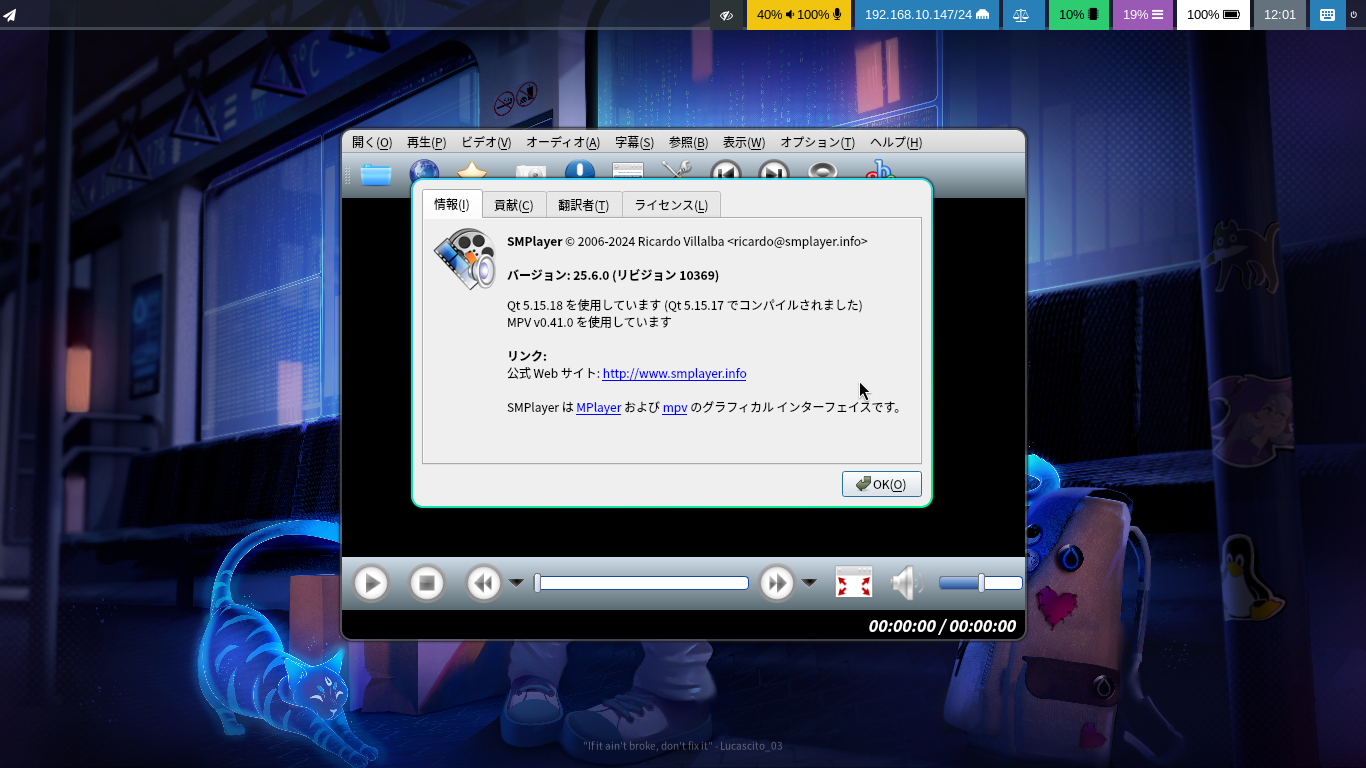Switch to the ライセンス(L) tab
The width and height of the screenshot is (1366, 768).
coord(671,205)
